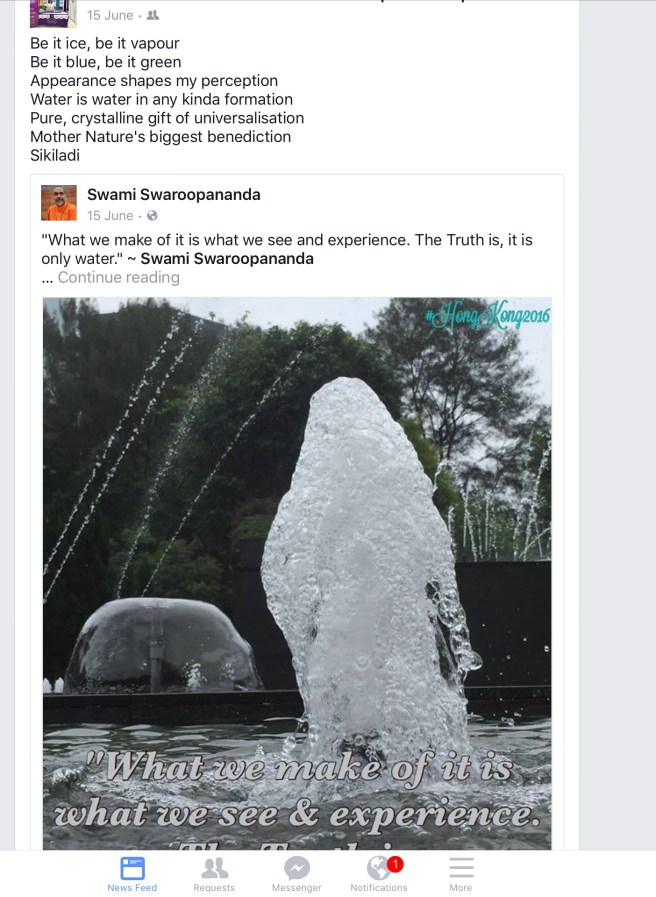The image size is (656, 897).
Task: Open the fountain water photo
Action: pos(297,573)
